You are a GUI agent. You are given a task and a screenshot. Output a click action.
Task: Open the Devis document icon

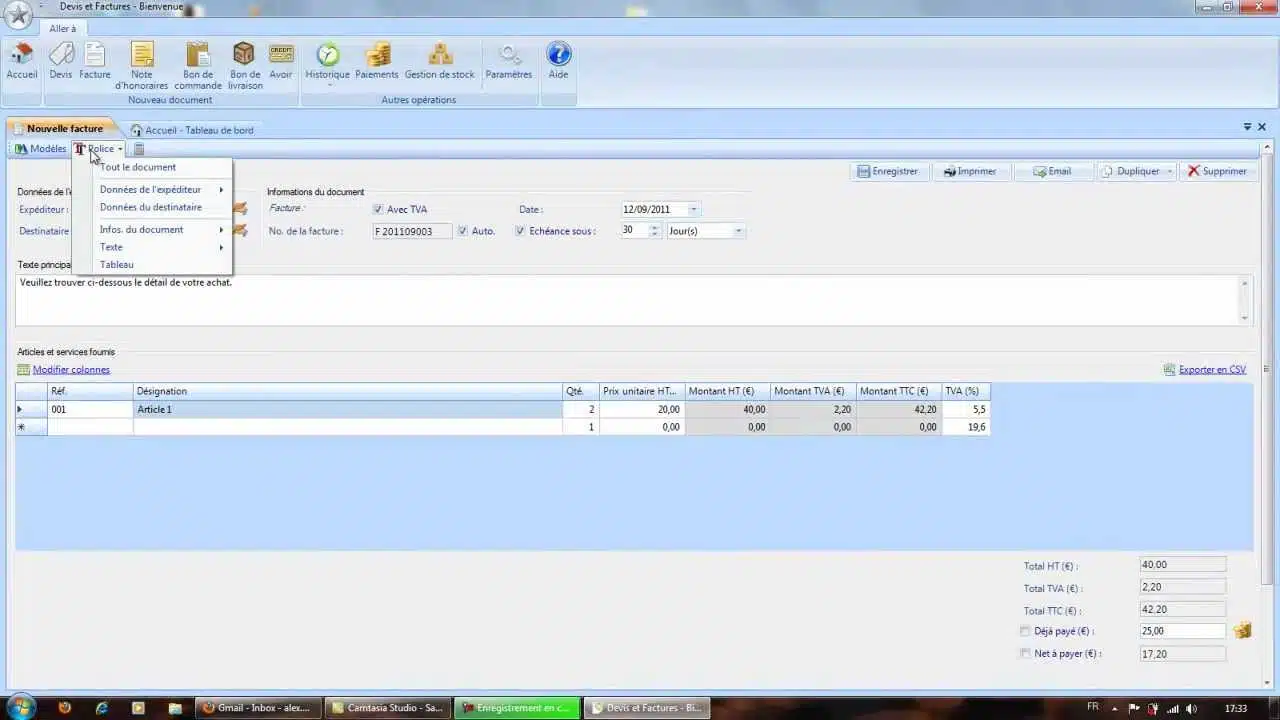[x=61, y=56]
